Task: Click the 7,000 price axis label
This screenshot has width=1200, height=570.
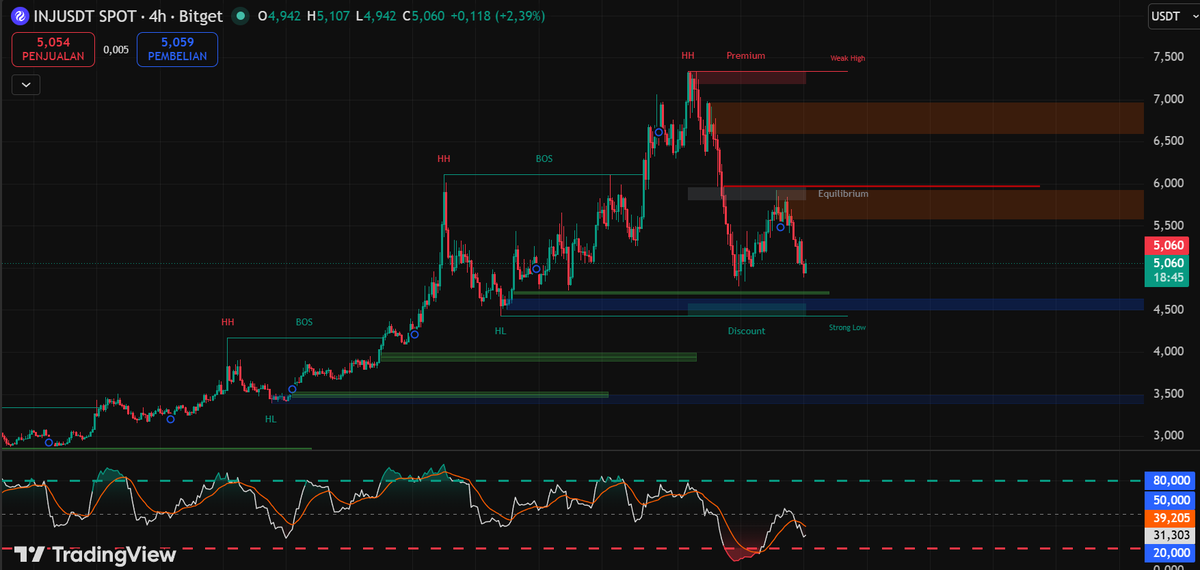Action: (1167, 99)
